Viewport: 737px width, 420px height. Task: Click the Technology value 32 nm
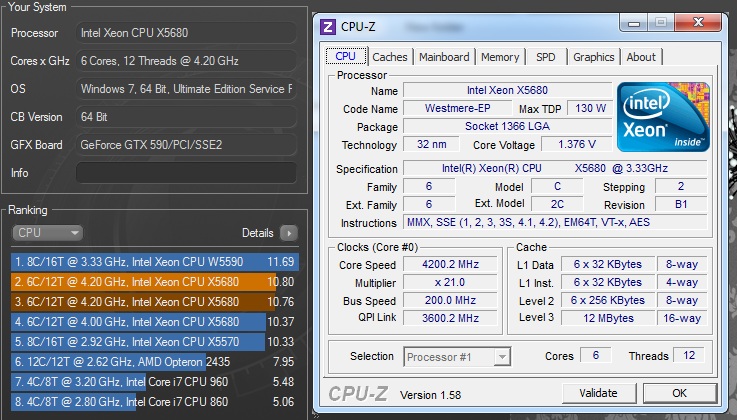(x=431, y=144)
